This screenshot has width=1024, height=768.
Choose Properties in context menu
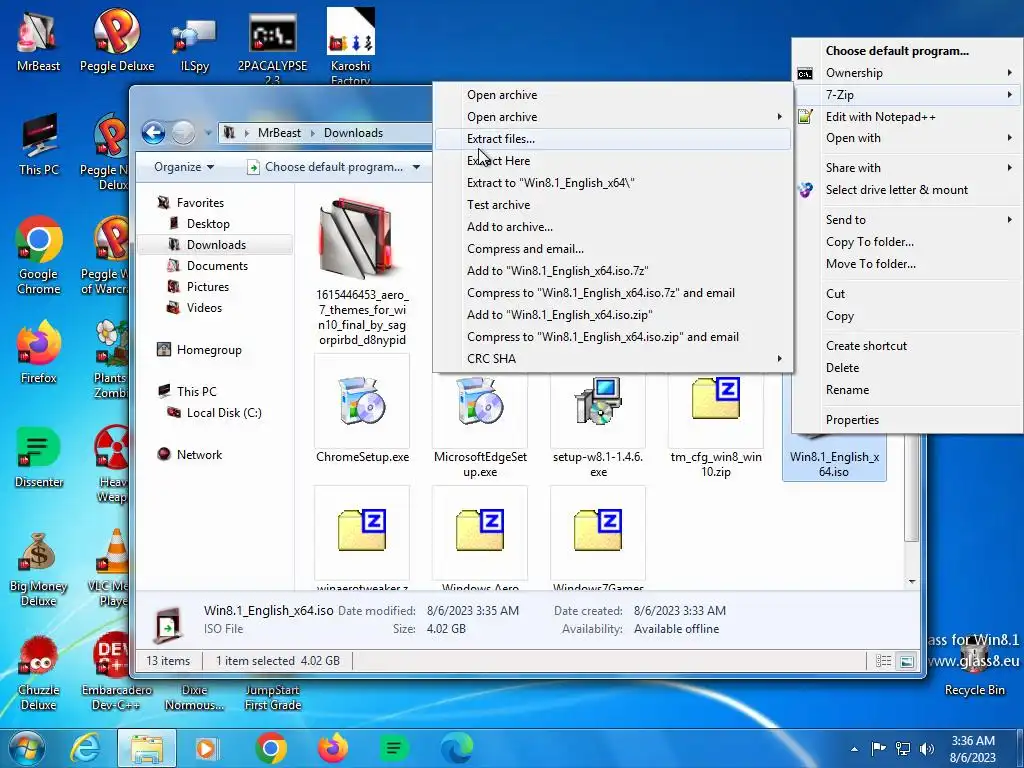click(907, 420)
